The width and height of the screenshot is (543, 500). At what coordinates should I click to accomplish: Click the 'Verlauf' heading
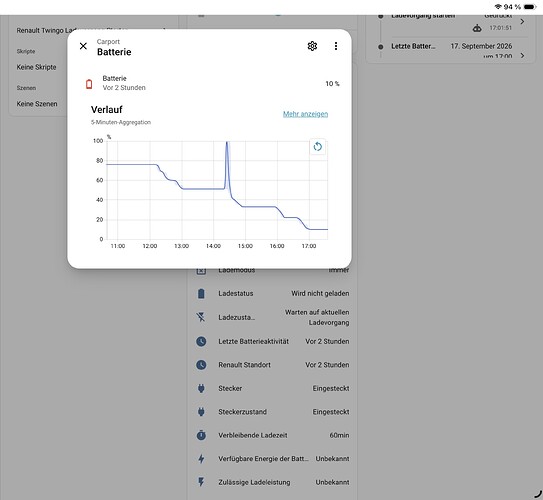[x=107, y=110]
